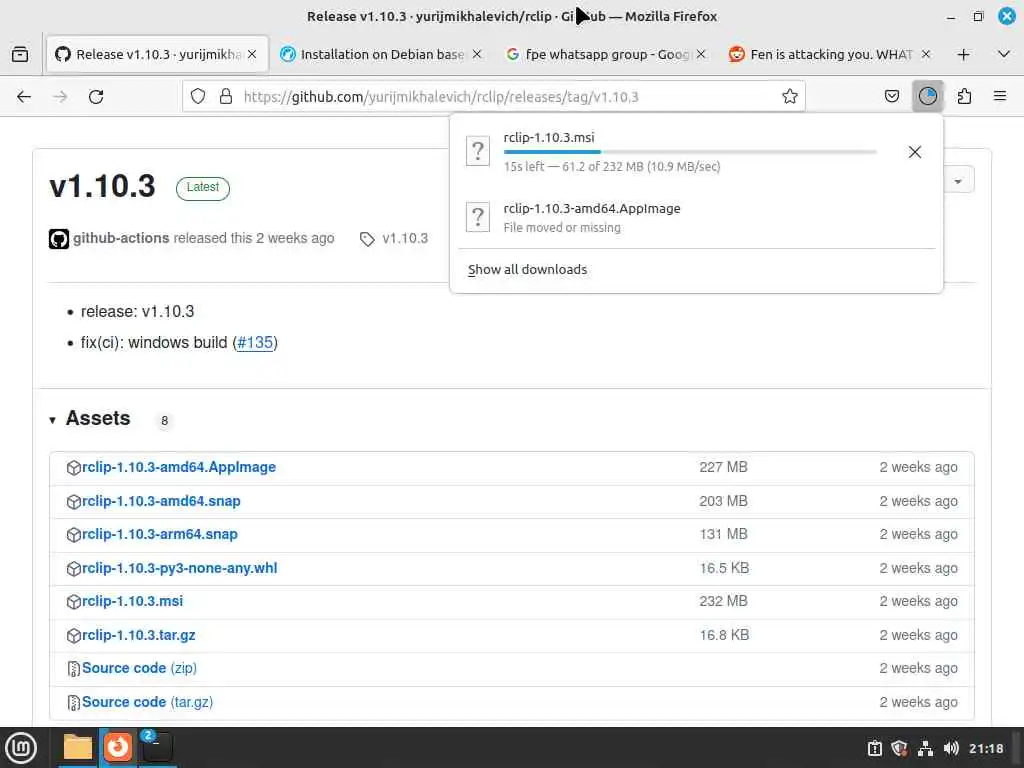The width and height of the screenshot is (1024, 768).
Task: Click the Firefox icon in taskbar
Action: (118, 746)
